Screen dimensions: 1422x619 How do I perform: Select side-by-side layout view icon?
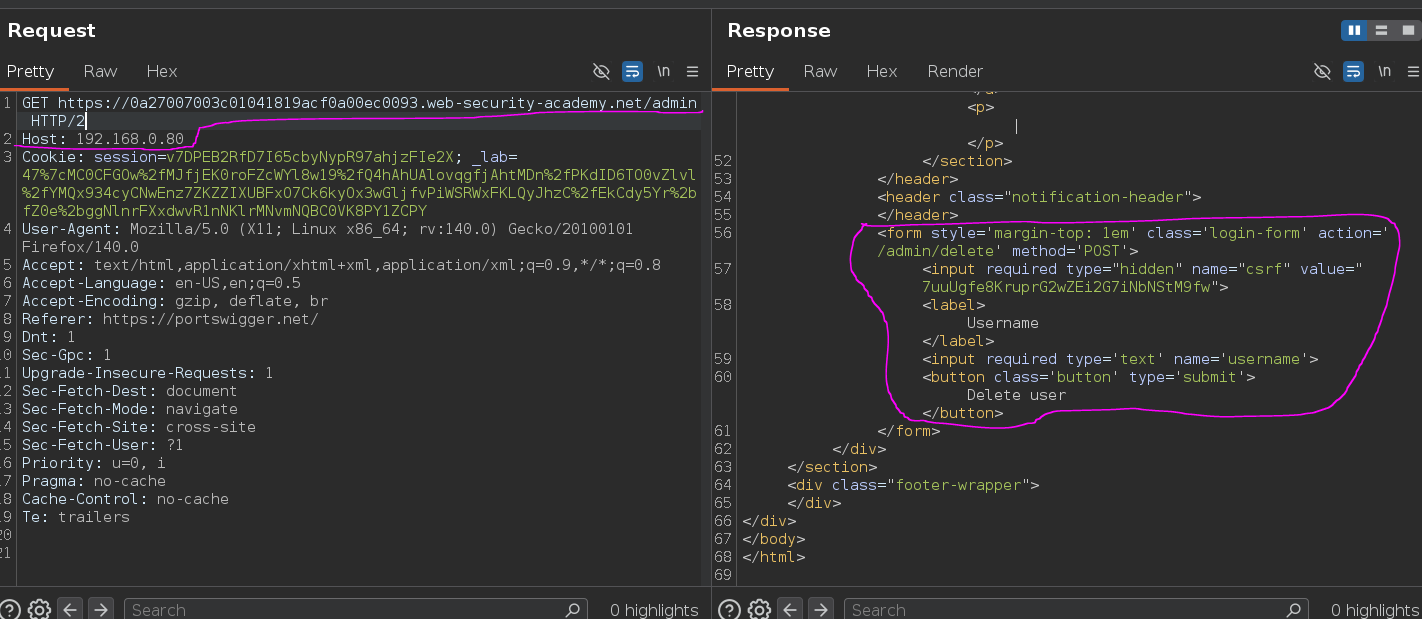click(1354, 30)
